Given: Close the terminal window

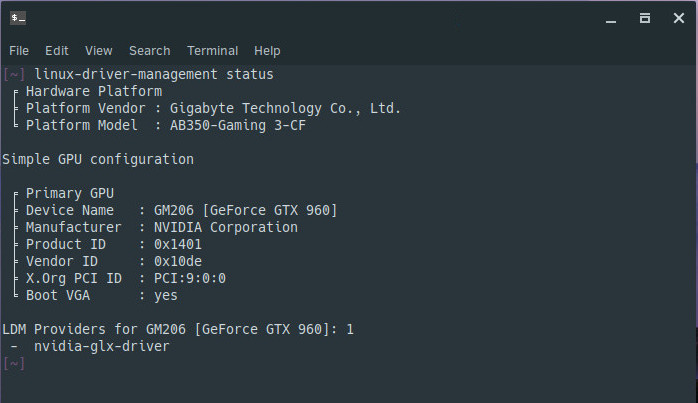Looking at the screenshot, I should [x=677, y=18].
